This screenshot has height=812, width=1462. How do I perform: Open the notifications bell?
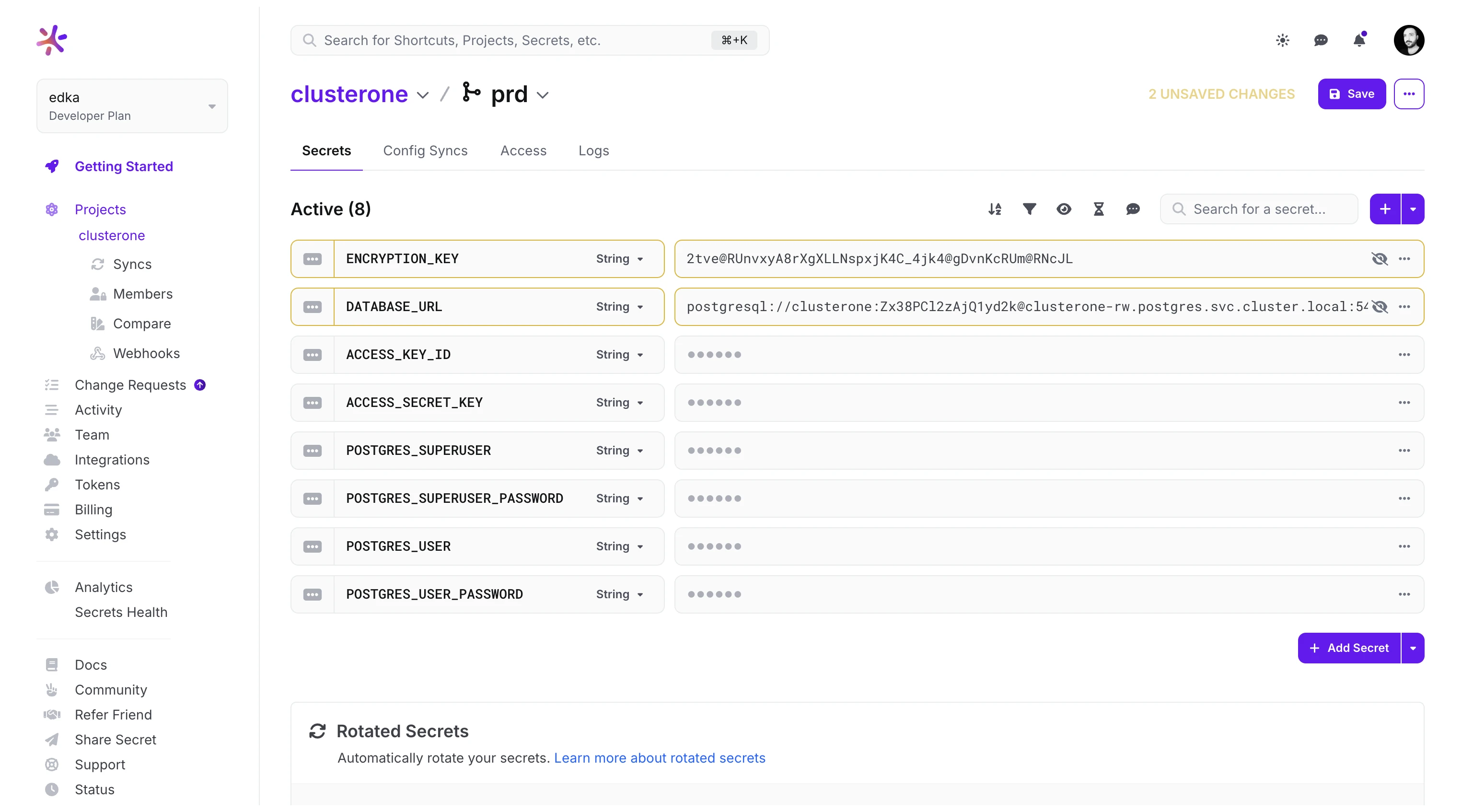click(1359, 40)
